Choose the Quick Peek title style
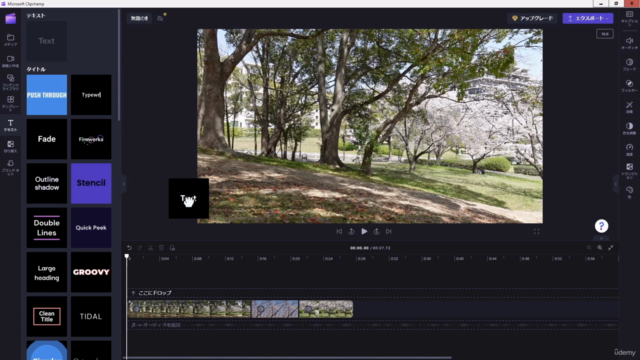 [x=91, y=228]
